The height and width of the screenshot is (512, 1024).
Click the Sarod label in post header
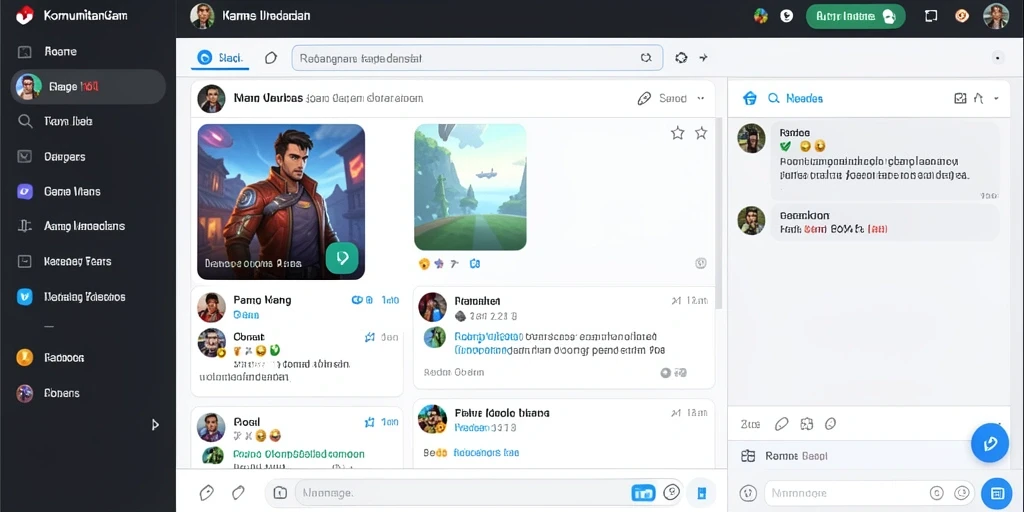coord(673,99)
